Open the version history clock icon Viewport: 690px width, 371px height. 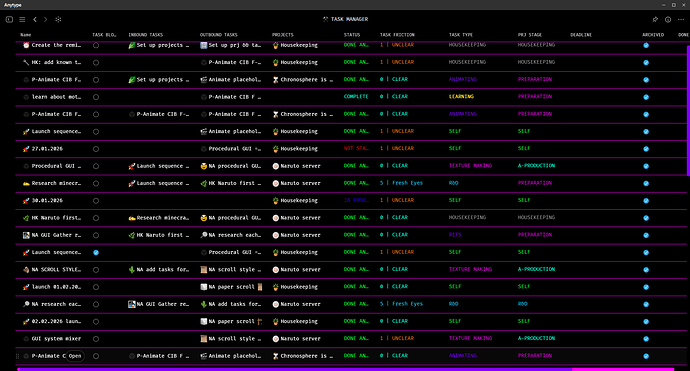coord(668,19)
